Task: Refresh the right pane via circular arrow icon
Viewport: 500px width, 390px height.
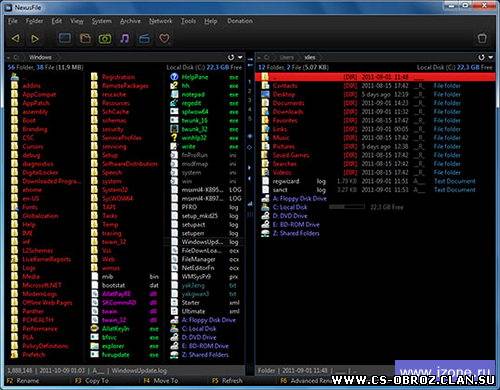Action: point(481,57)
